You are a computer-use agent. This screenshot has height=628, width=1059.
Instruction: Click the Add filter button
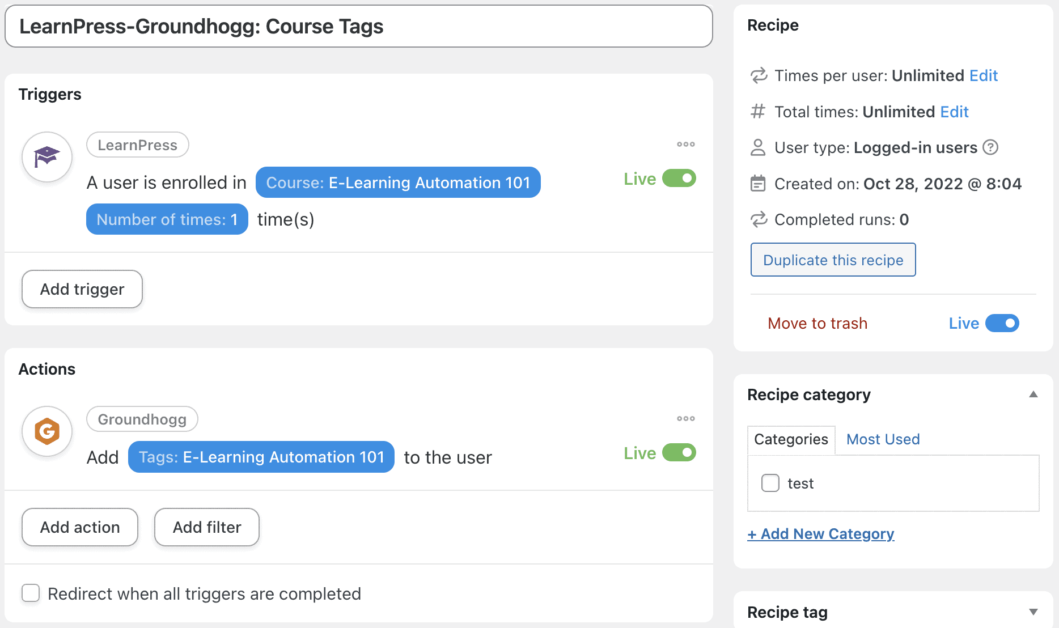207,527
